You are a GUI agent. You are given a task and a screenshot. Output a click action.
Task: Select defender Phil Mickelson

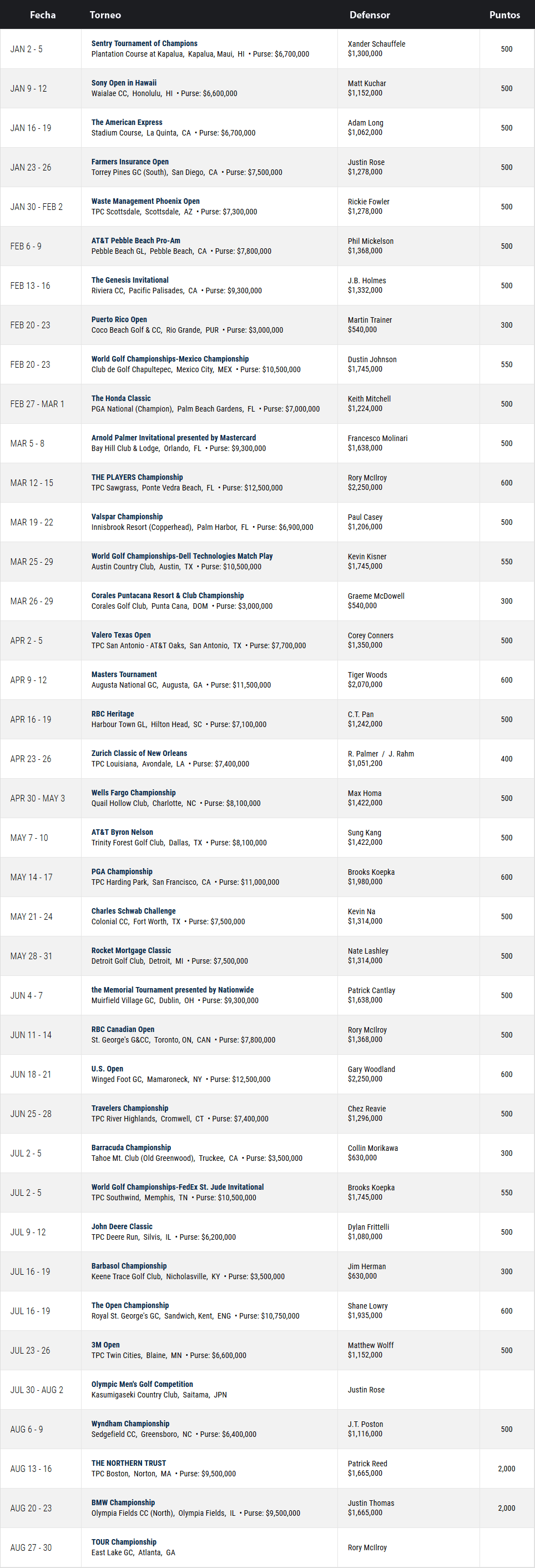(370, 241)
